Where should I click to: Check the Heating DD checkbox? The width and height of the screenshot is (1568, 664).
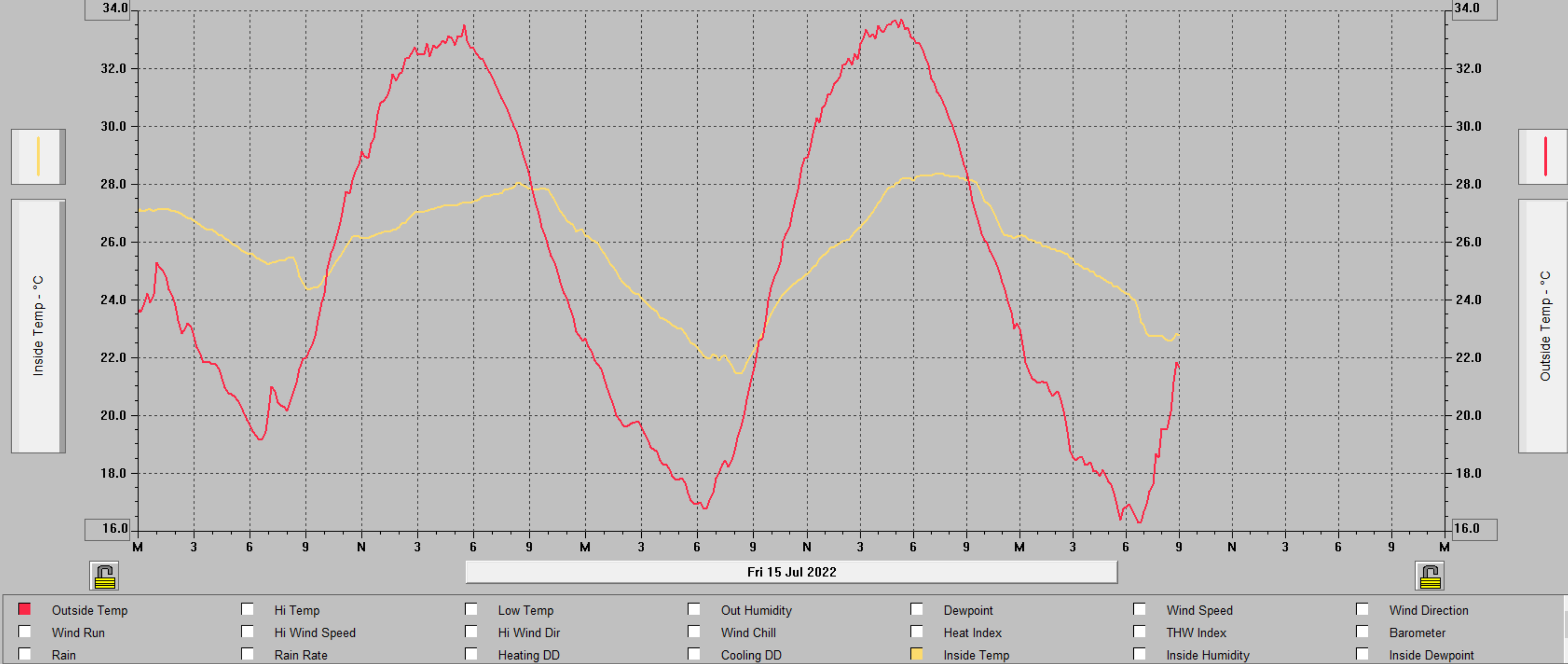click(x=471, y=654)
